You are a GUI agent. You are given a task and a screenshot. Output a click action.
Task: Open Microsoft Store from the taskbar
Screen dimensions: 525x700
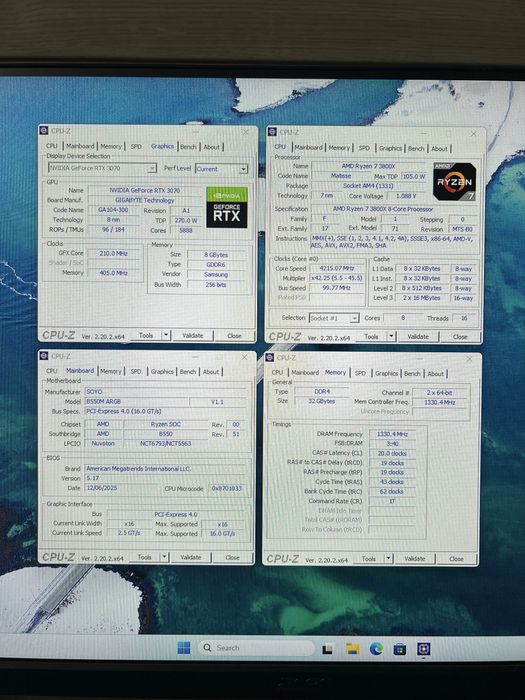click(x=400, y=649)
